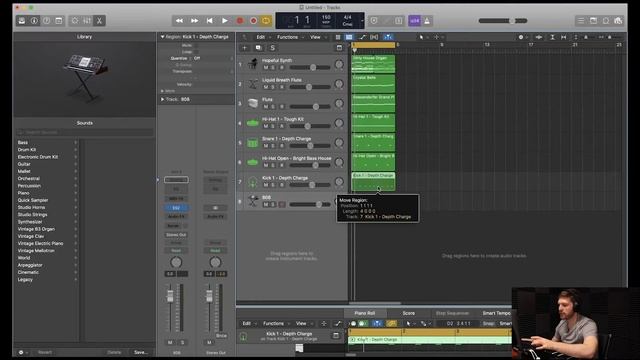Mute the Kick 1 - Depth Charge track
The image size is (640, 360).
click(x=266, y=185)
